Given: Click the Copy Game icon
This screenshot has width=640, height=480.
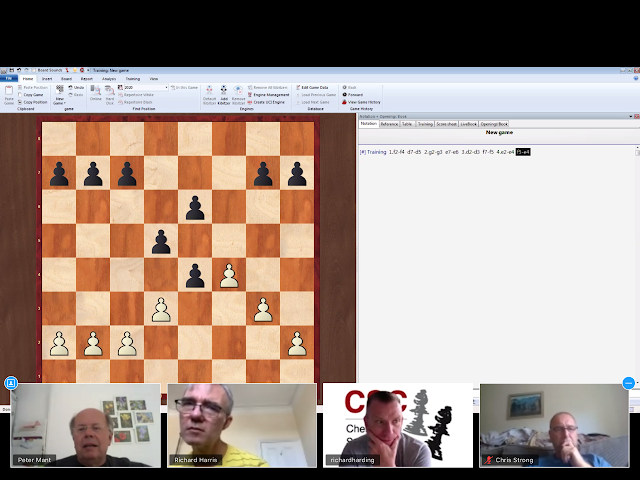Looking at the screenshot, I should click(x=20, y=95).
